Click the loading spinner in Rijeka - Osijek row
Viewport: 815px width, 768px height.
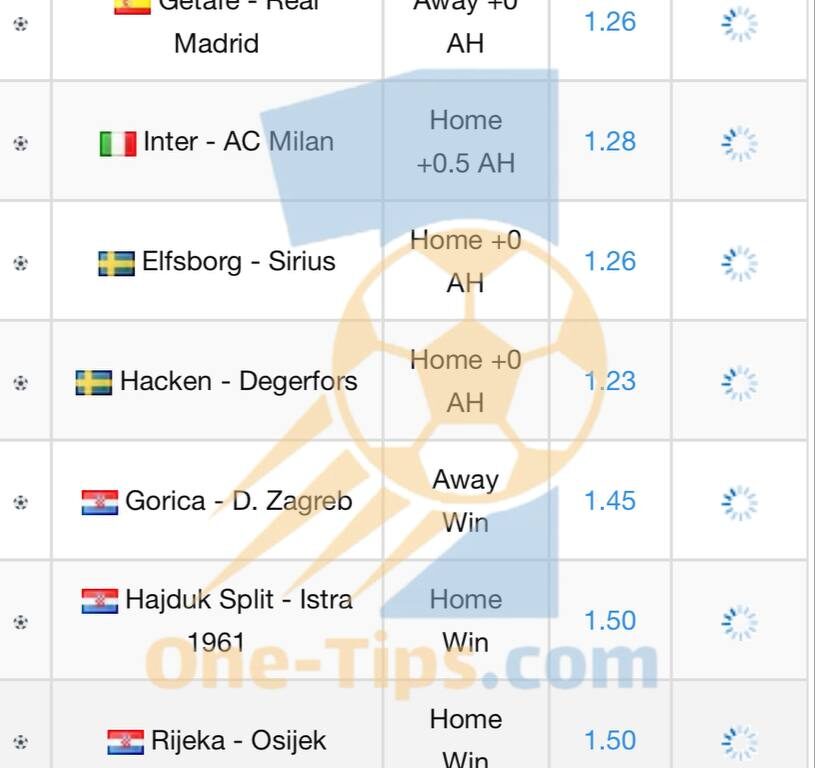pyautogui.click(x=739, y=742)
